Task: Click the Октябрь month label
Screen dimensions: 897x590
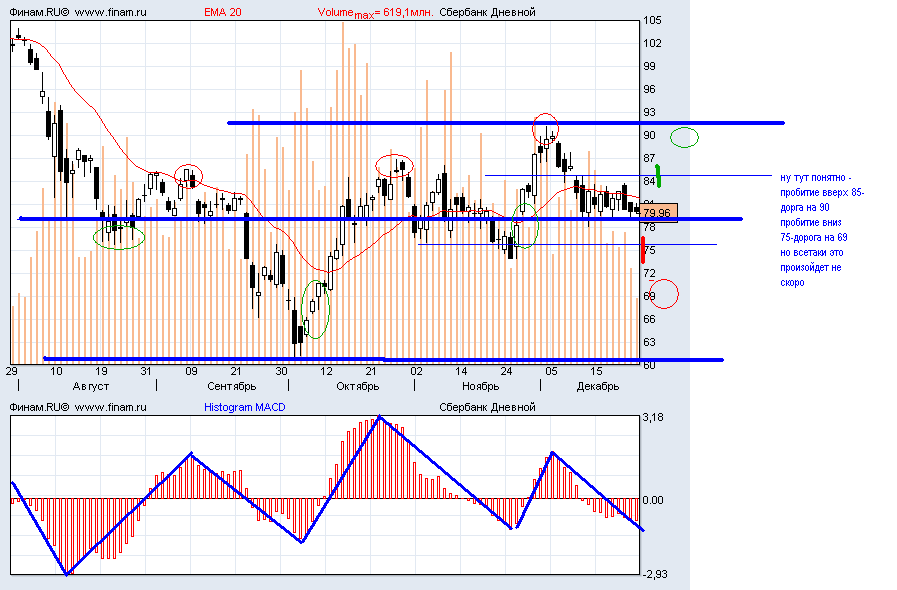Action: (x=358, y=386)
